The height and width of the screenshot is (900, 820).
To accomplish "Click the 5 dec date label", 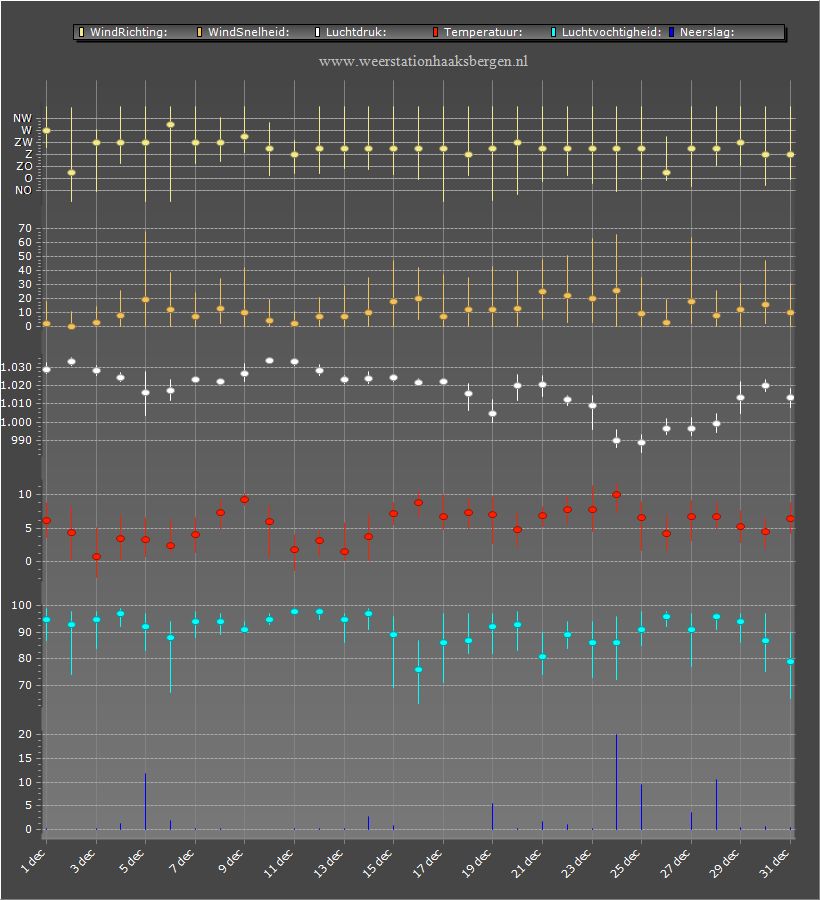I will click(x=131, y=861).
